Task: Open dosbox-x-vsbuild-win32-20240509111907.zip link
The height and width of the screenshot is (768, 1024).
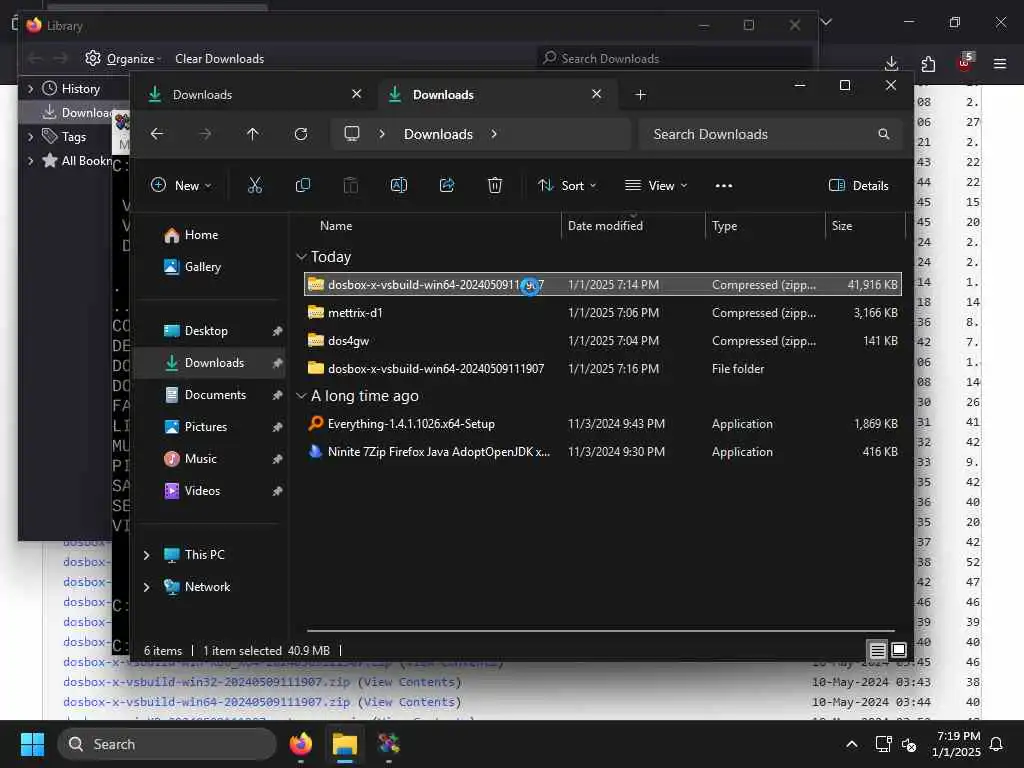Action: point(206,682)
